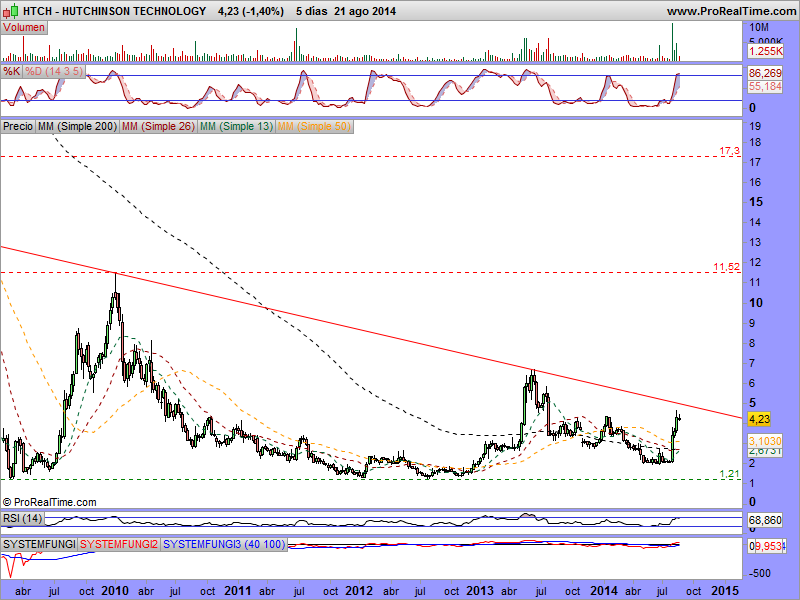Click the 86,269 stochastic value tag
Screen dimensions: 800x600
click(765, 73)
